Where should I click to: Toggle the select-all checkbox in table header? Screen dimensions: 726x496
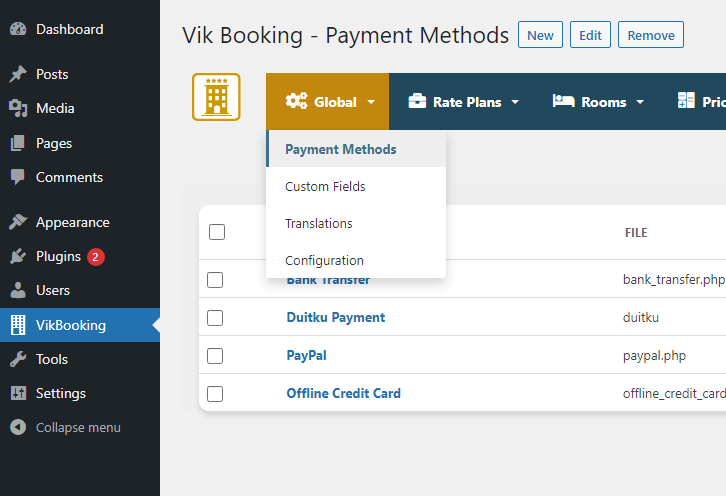tap(217, 232)
